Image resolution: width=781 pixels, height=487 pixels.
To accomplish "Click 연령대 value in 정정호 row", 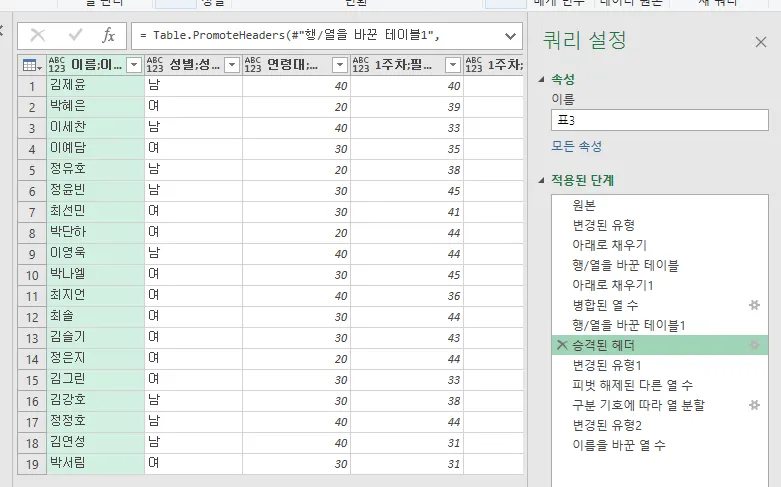I will pos(296,421).
